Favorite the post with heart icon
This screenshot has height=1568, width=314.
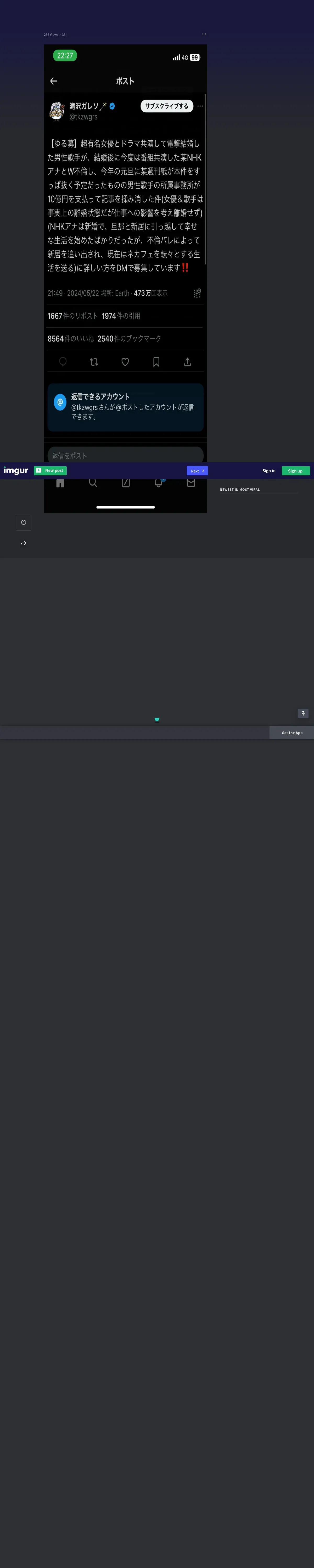pyautogui.click(x=23, y=522)
